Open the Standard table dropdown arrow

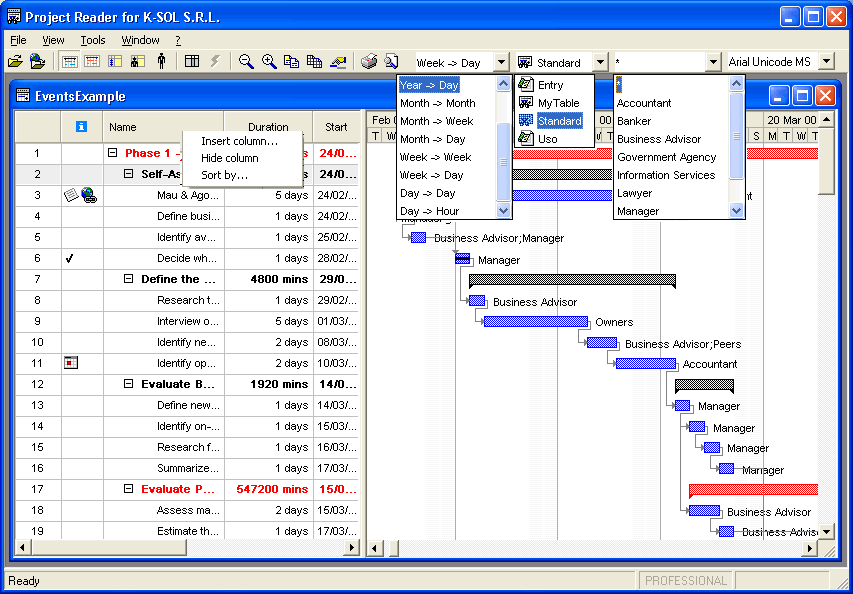point(600,62)
